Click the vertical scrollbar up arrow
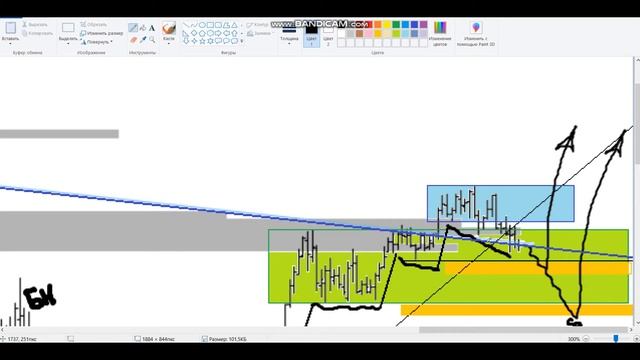 click(x=637, y=60)
